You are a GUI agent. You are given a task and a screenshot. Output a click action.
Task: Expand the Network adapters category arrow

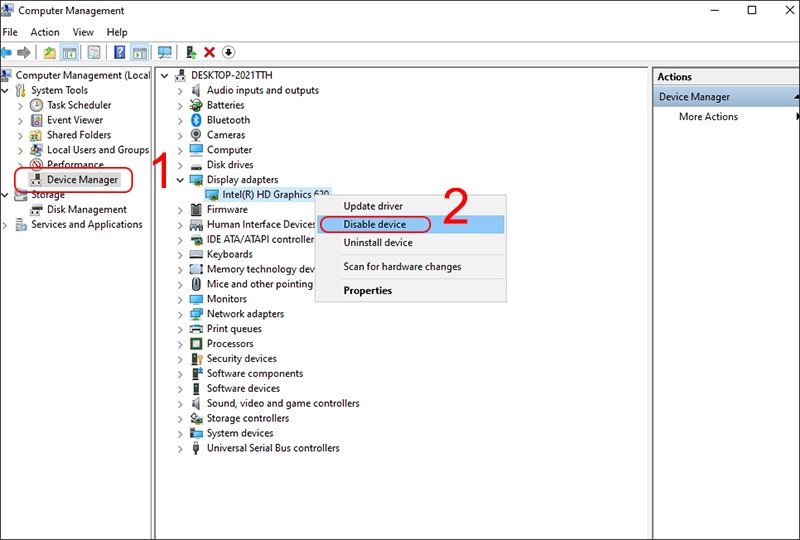(180, 314)
